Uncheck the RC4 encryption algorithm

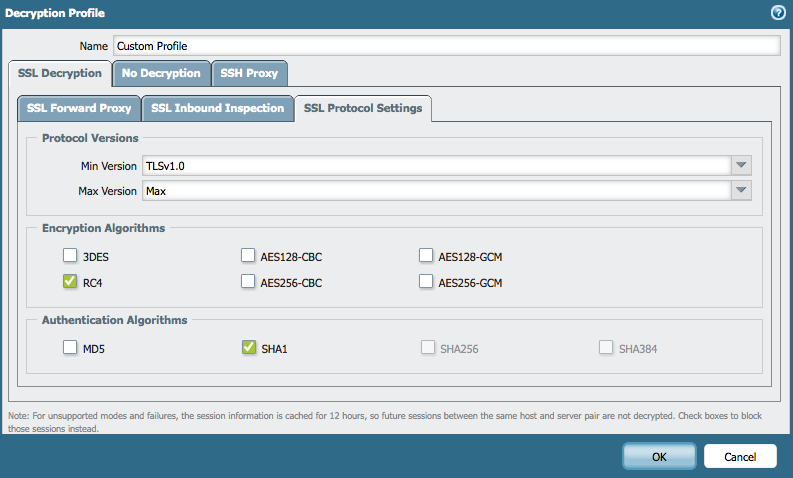pyautogui.click(x=70, y=282)
